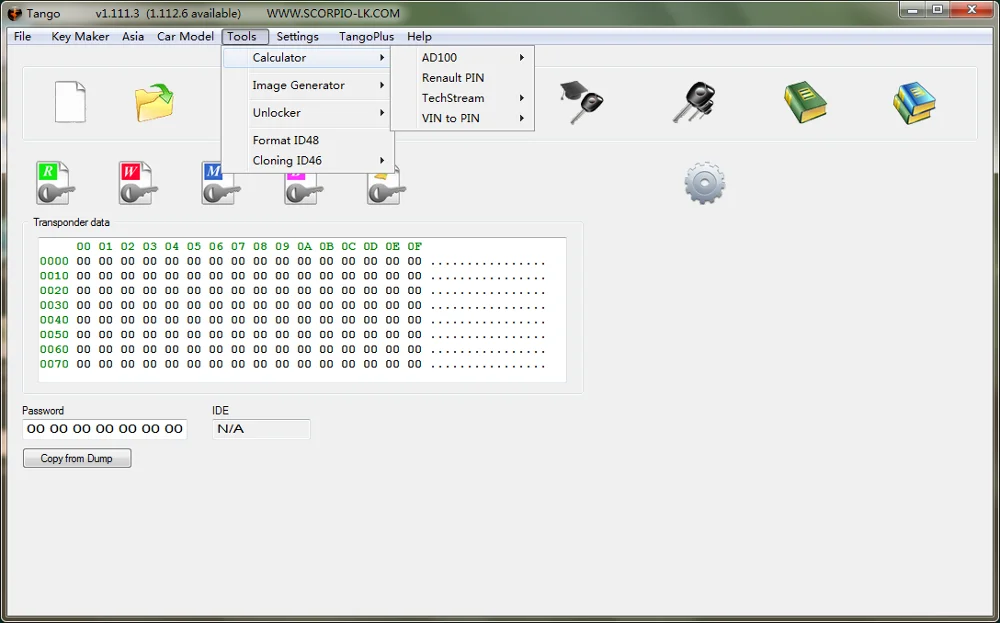Select the M-labeled key icon
1000x623 pixels.
point(219,182)
